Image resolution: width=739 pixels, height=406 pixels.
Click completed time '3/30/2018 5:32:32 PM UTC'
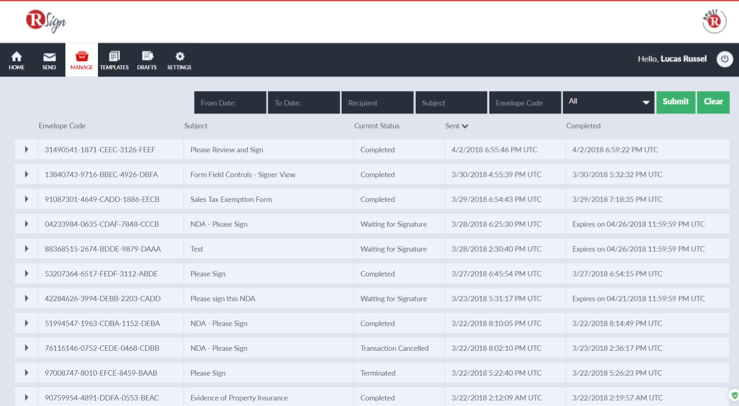[x=617, y=174]
